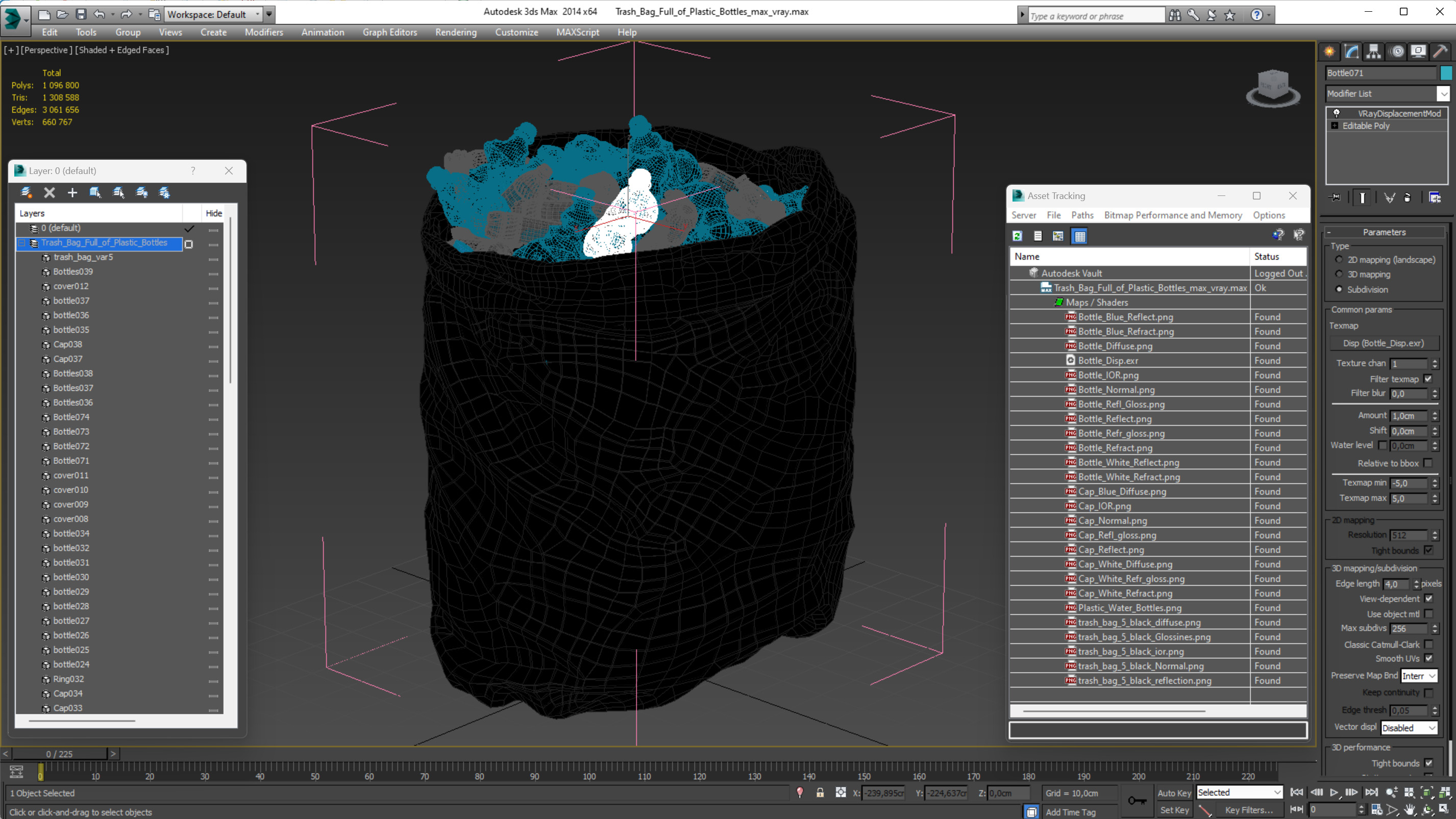
Task: Open the MAXScript menu
Action: tap(577, 32)
